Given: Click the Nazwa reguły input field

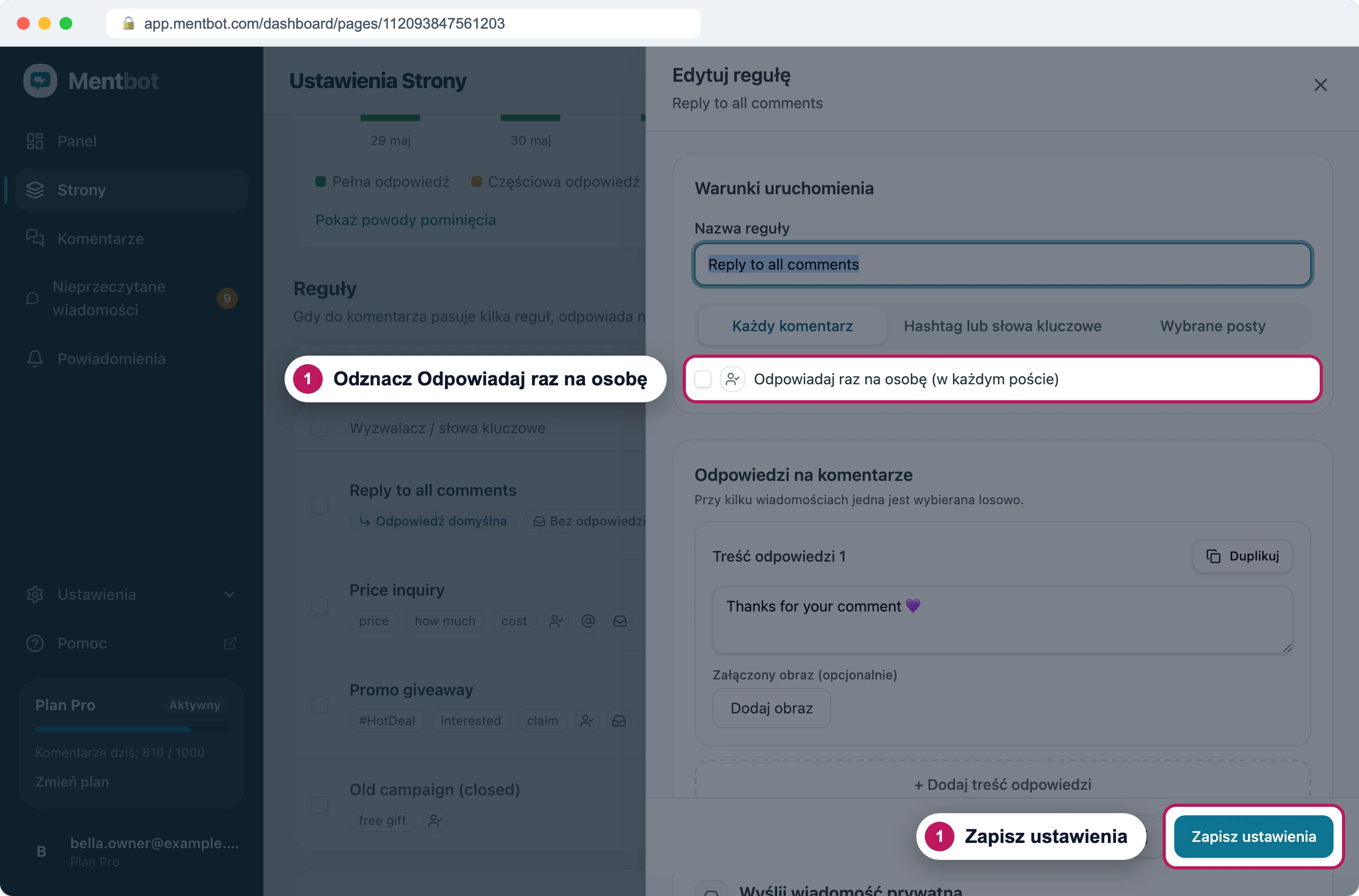Looking at the screenshot, I should click(1002, 264).
